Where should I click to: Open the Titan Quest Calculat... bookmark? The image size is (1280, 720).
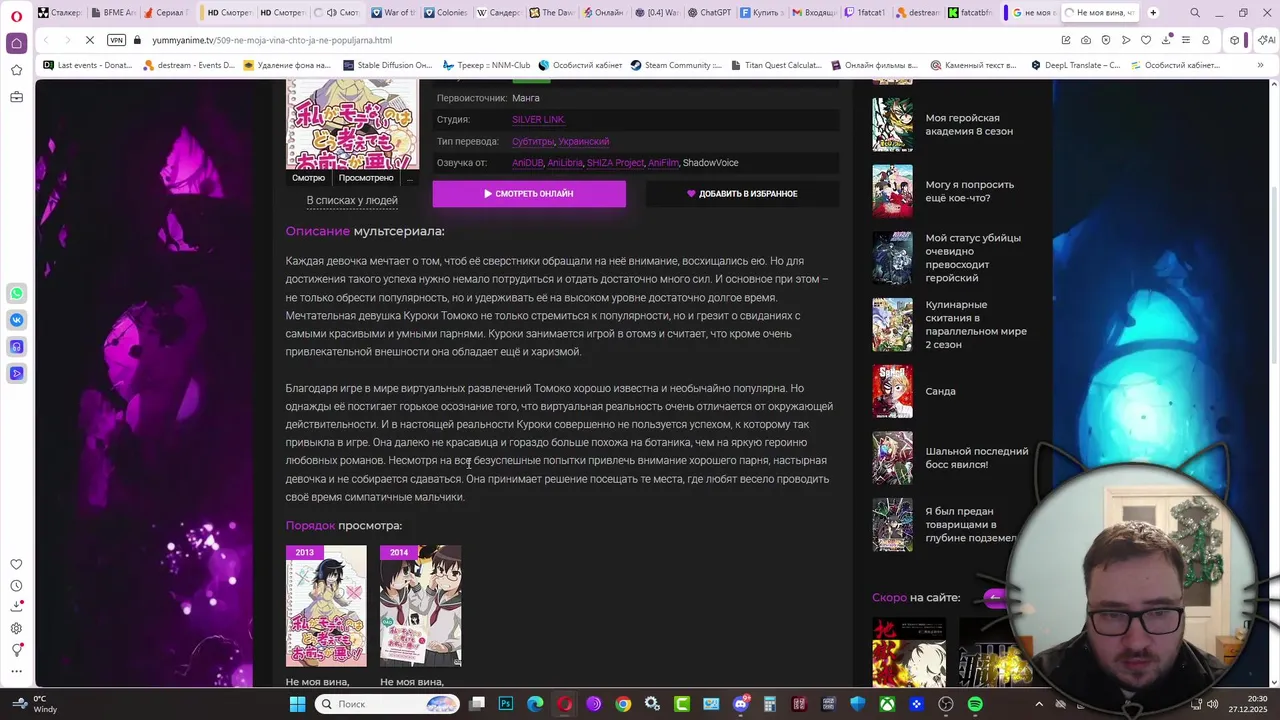tap(775, 65)
